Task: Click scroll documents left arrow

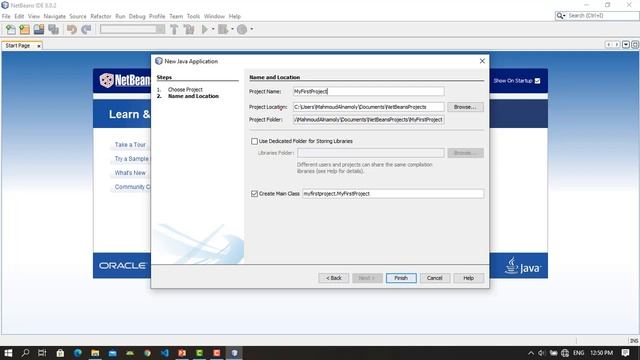Action: [608, 44]
